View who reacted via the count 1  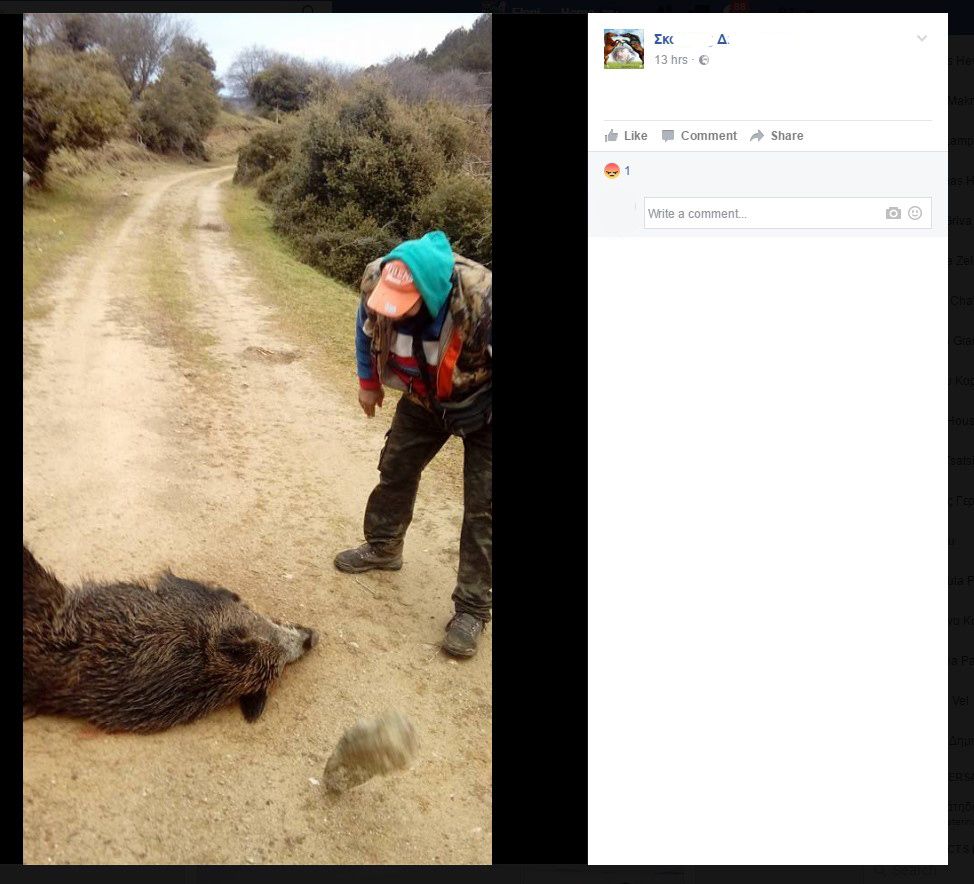(x=627, y=171)
